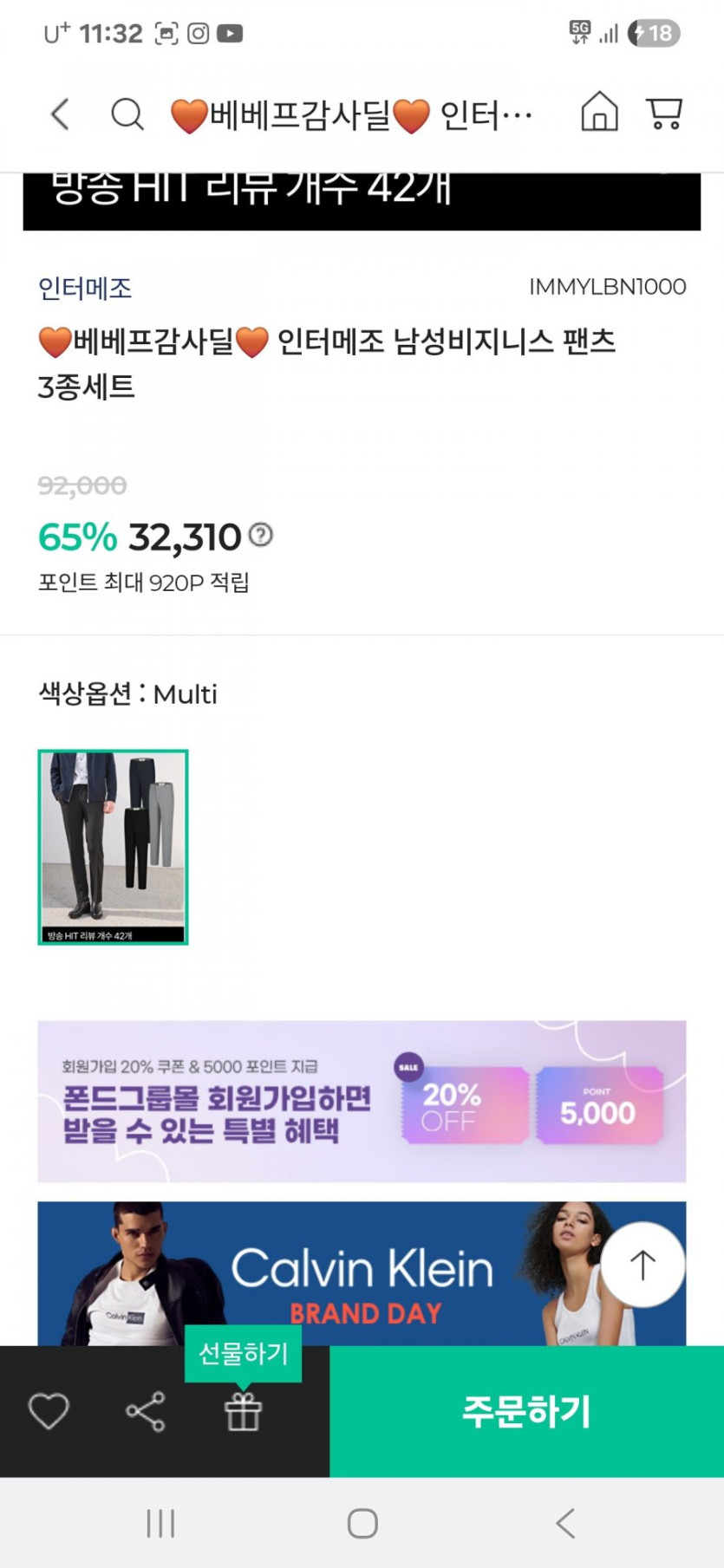Add product to wishlist heart
724x1568 pixels.
pyautogui.click(x=49, y=1411)
